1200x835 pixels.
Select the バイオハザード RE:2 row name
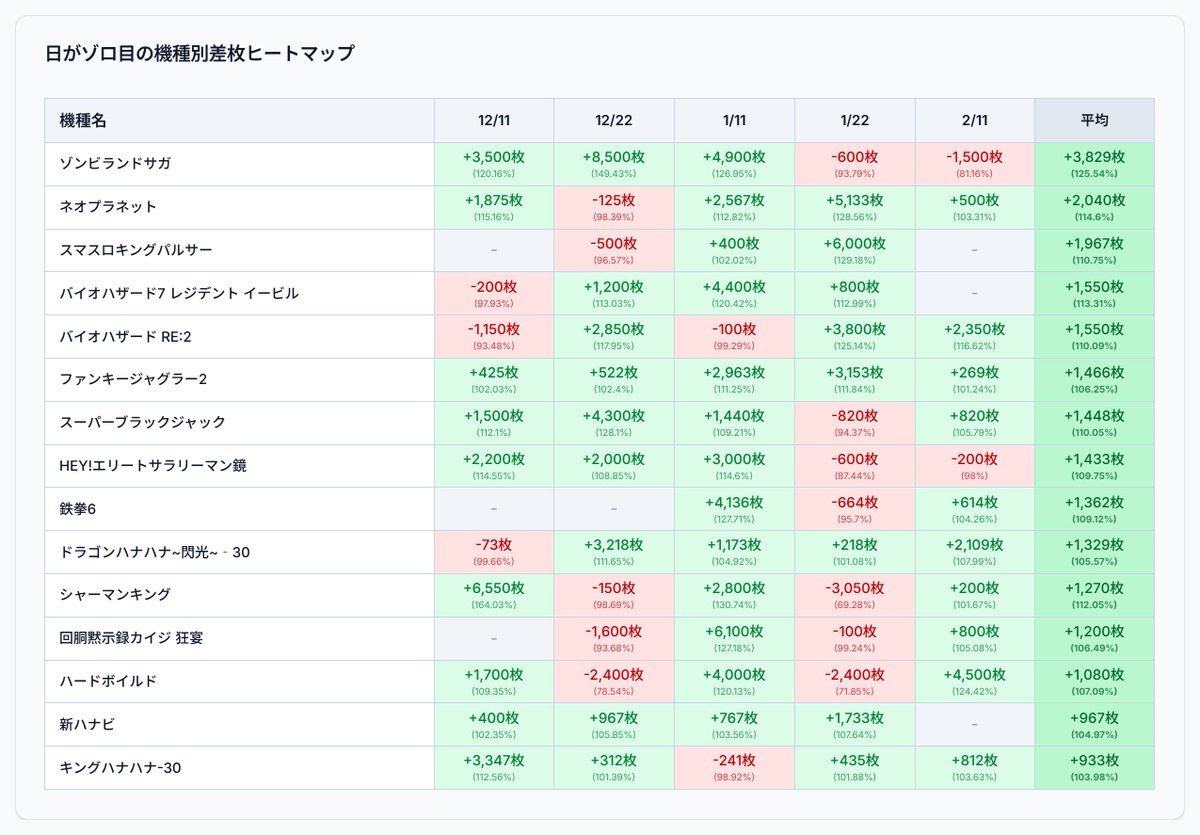coord(125,336)
